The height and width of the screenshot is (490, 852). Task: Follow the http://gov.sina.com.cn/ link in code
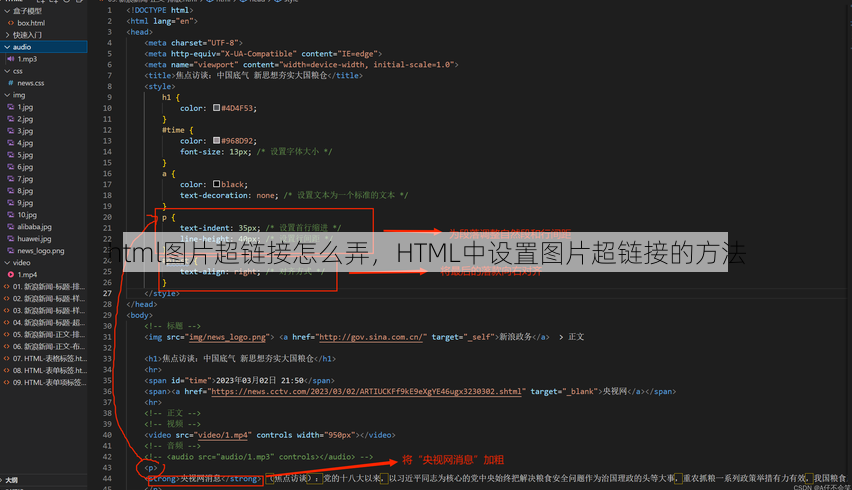pyautogui.click(x=371, y=337)
